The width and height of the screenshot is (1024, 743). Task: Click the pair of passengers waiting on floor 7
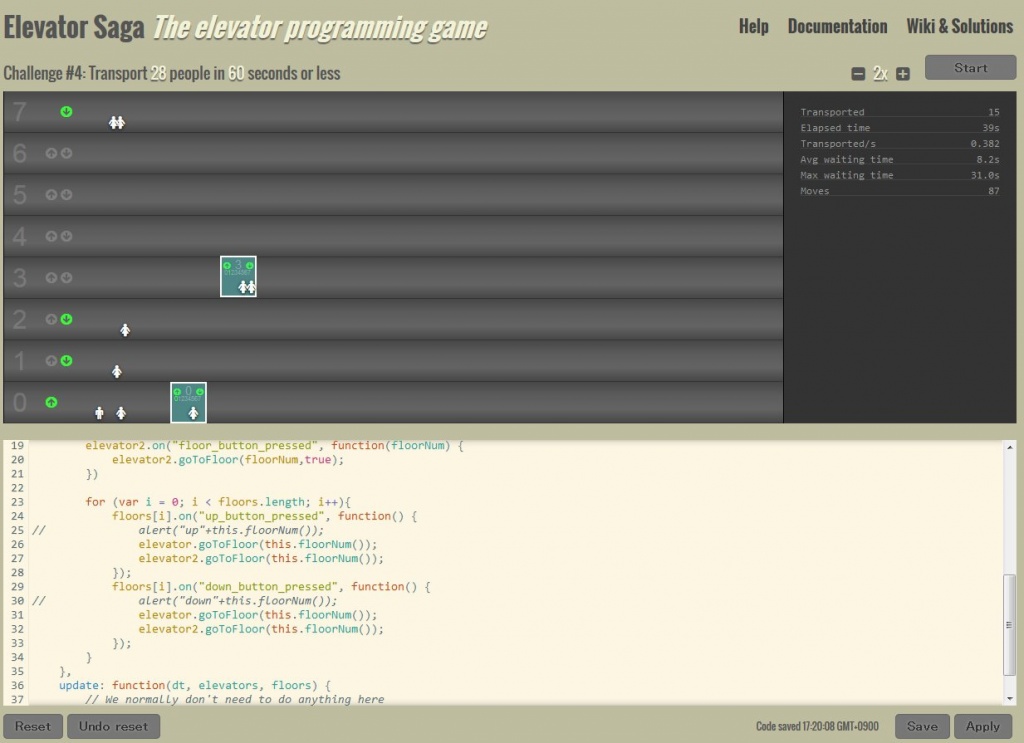tap(117, 122)
